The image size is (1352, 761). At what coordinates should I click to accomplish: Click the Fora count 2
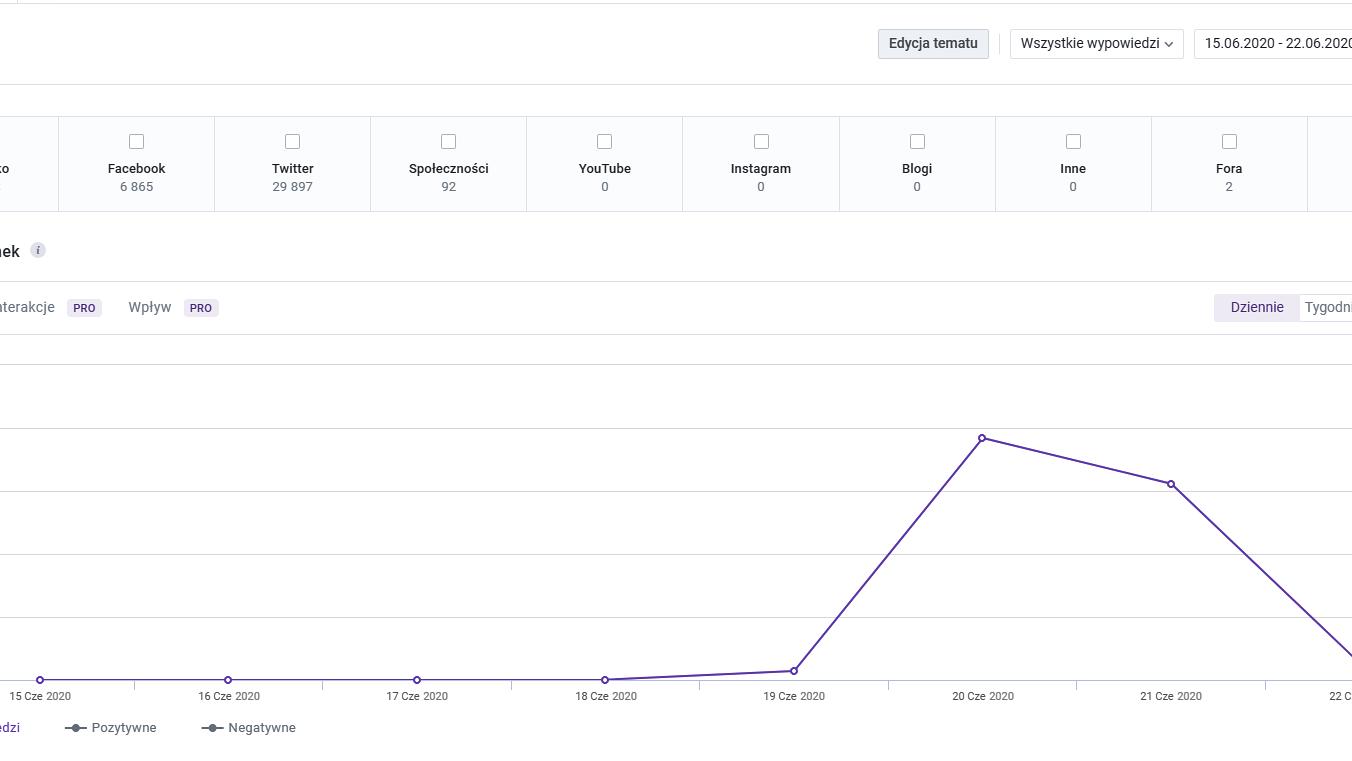1229,187
